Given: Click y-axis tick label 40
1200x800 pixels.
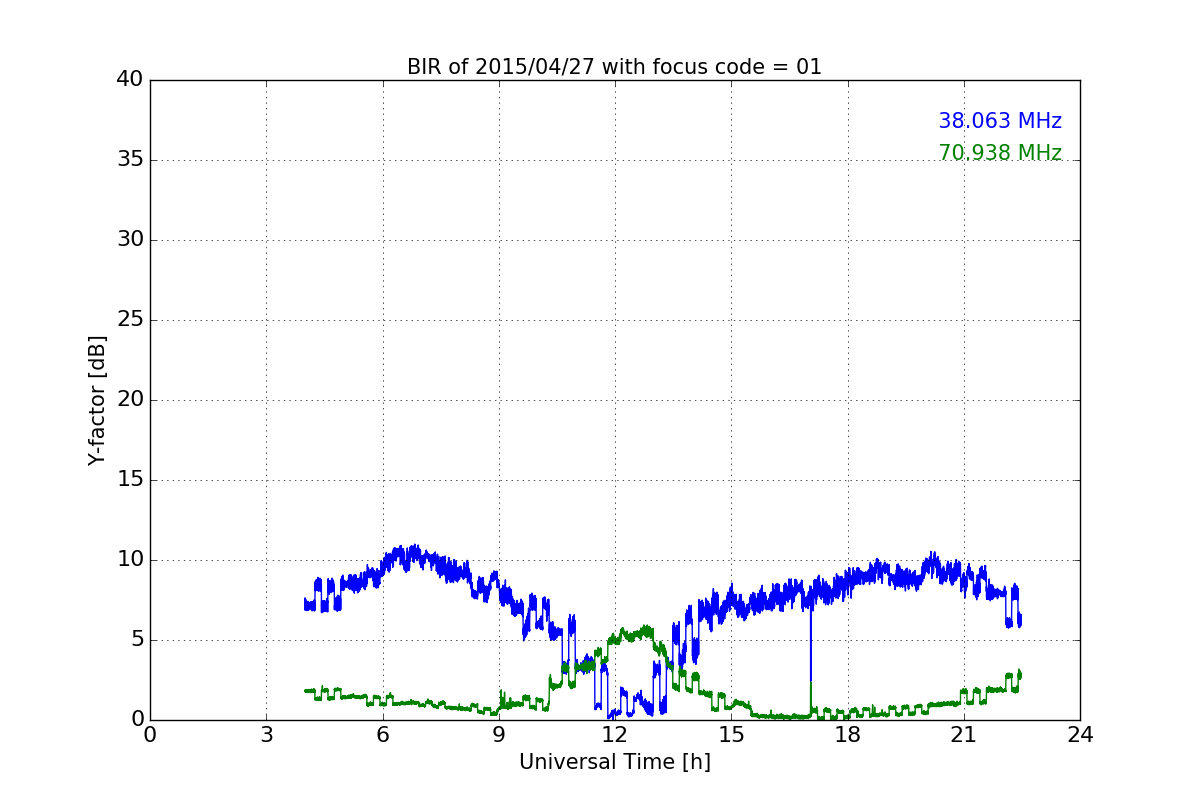Looking at the screenshot, I should tap(130, 80).
